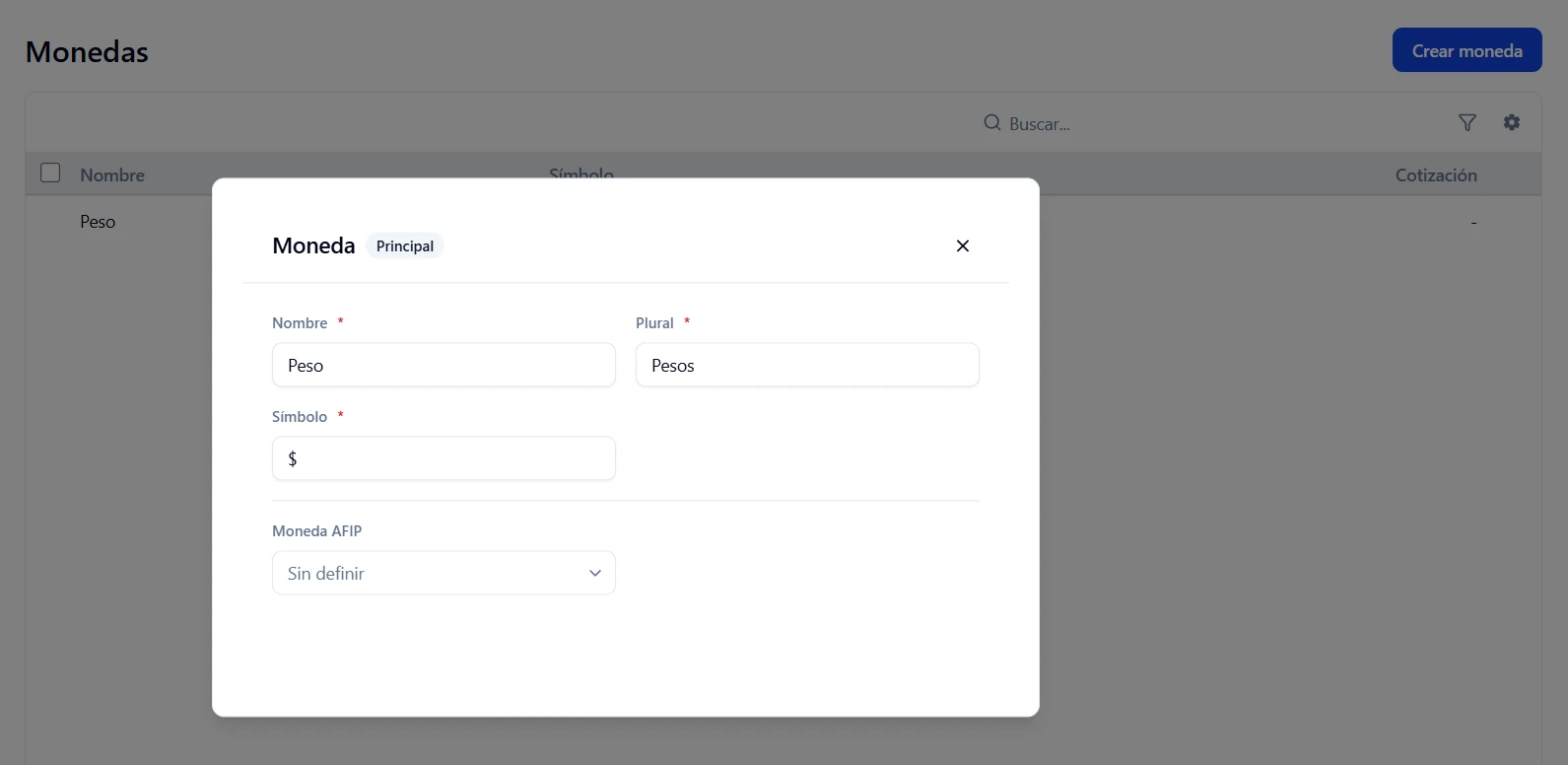
Task: Click the Moneda dialog title
Action: (x=313, y=245)
